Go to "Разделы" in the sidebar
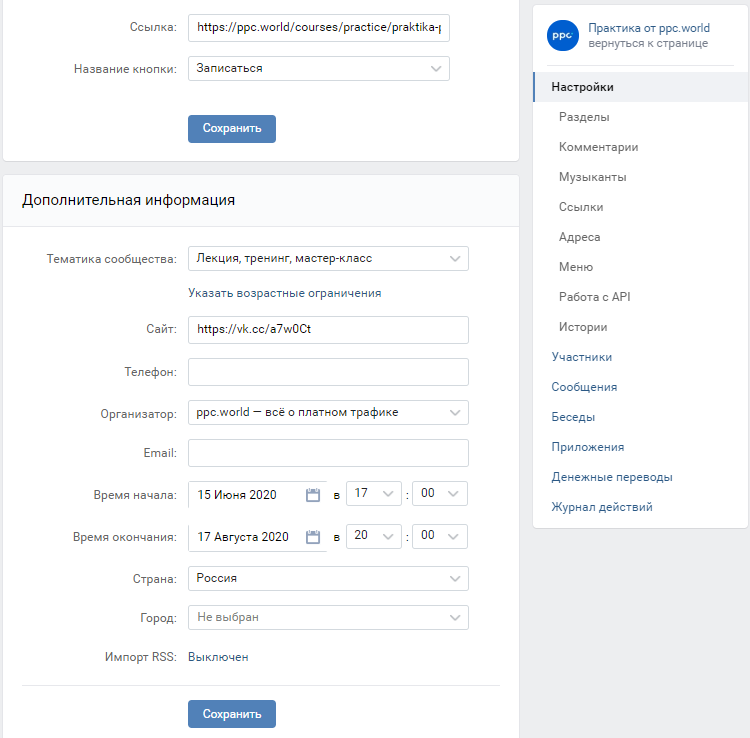The height and width of the screenshot is (738, 750). coord(584,117)
